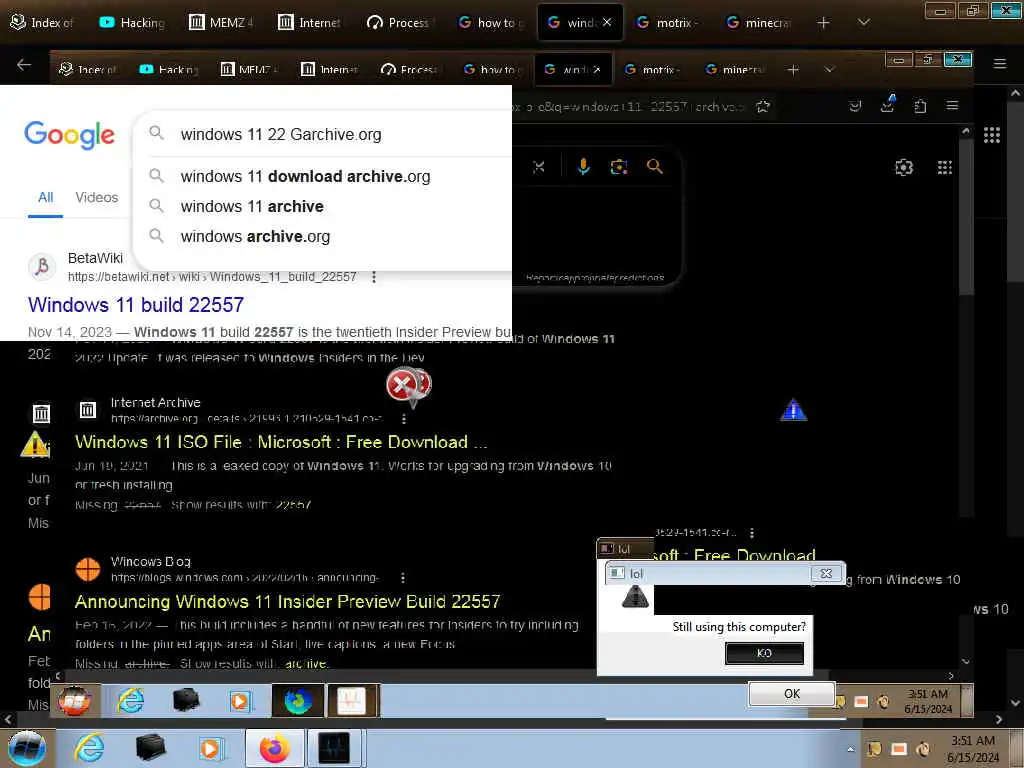Click outer horizontal scrollbar right arrow
1024x768 pixels.
coord(999,719)
